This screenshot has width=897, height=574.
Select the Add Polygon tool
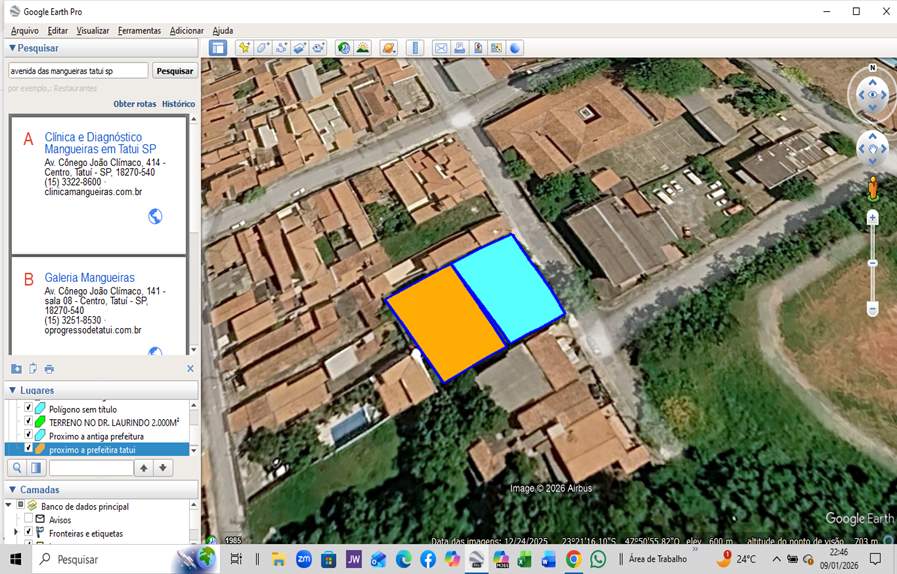tap(263, 48)
